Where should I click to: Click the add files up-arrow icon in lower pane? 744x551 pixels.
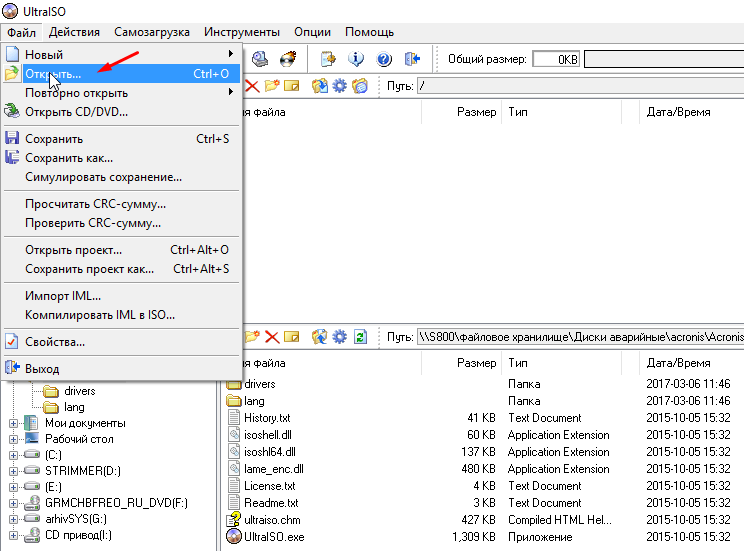320,337
